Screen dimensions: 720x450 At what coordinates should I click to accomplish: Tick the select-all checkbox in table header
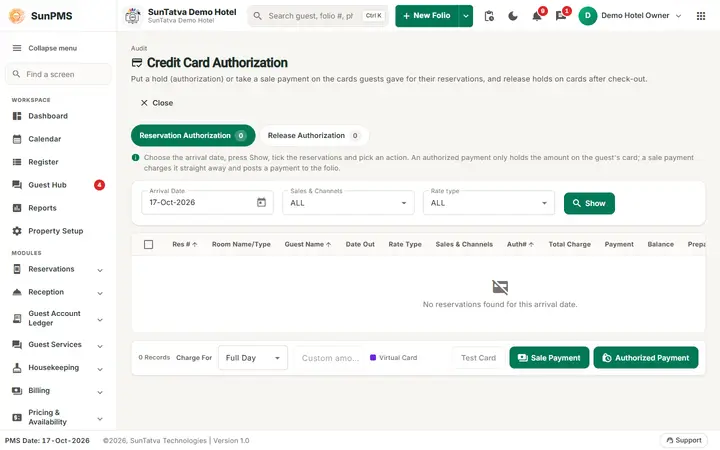148,244
